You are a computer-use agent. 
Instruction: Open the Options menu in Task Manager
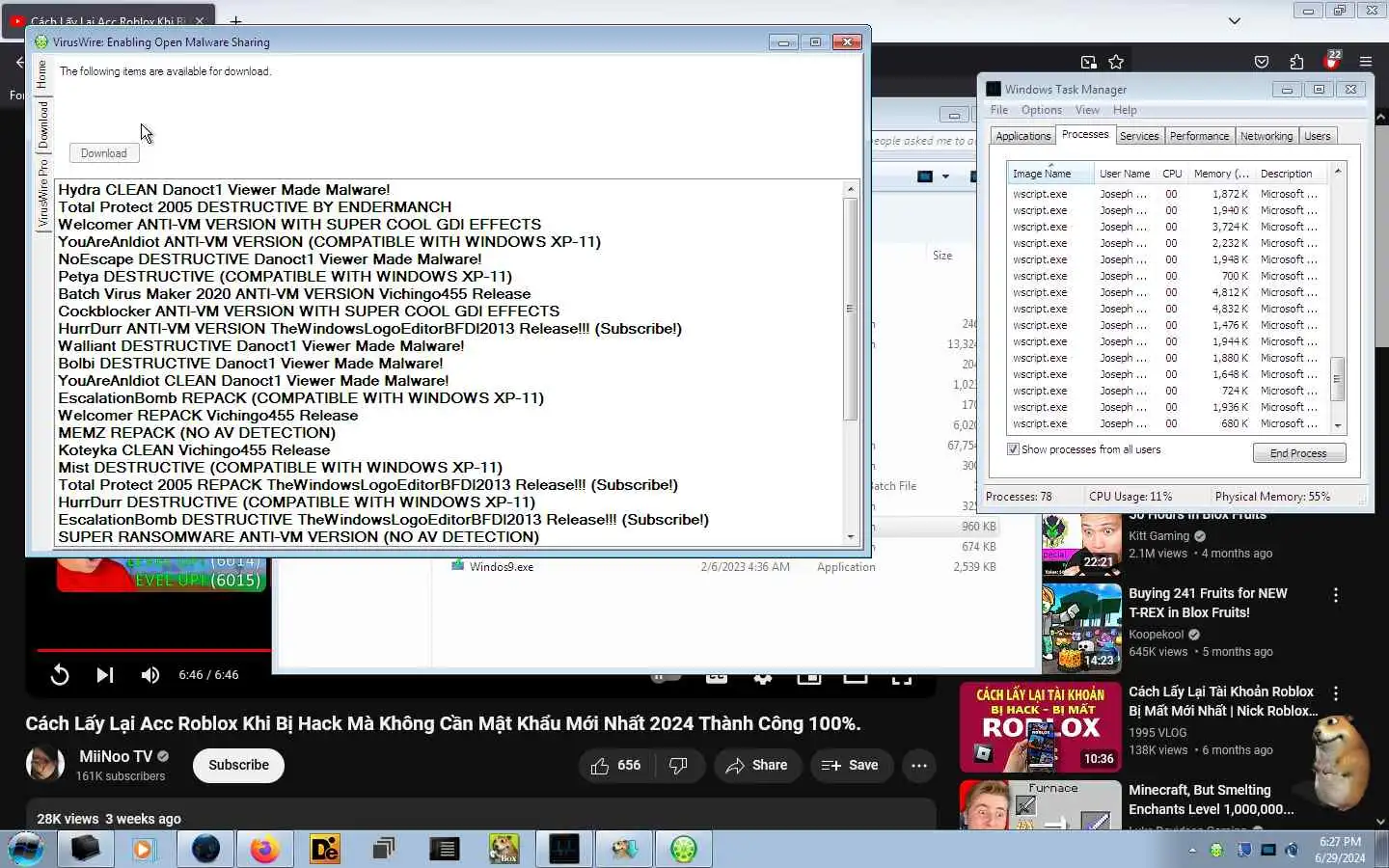[x=1042, y=110]
